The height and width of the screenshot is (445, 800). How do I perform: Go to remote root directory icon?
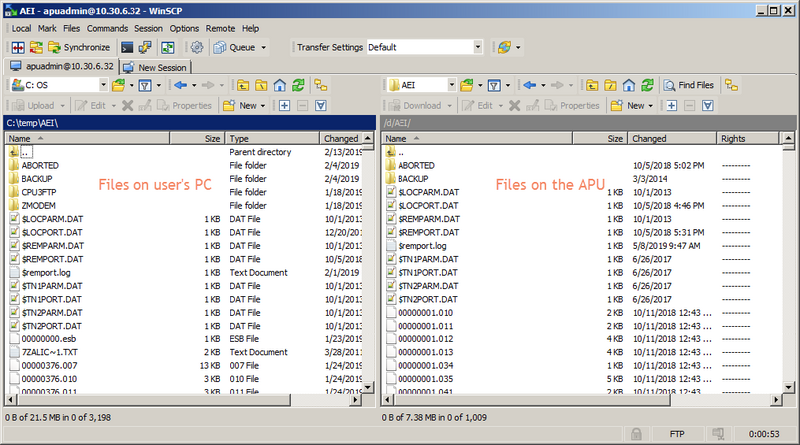tap(610, 85)
